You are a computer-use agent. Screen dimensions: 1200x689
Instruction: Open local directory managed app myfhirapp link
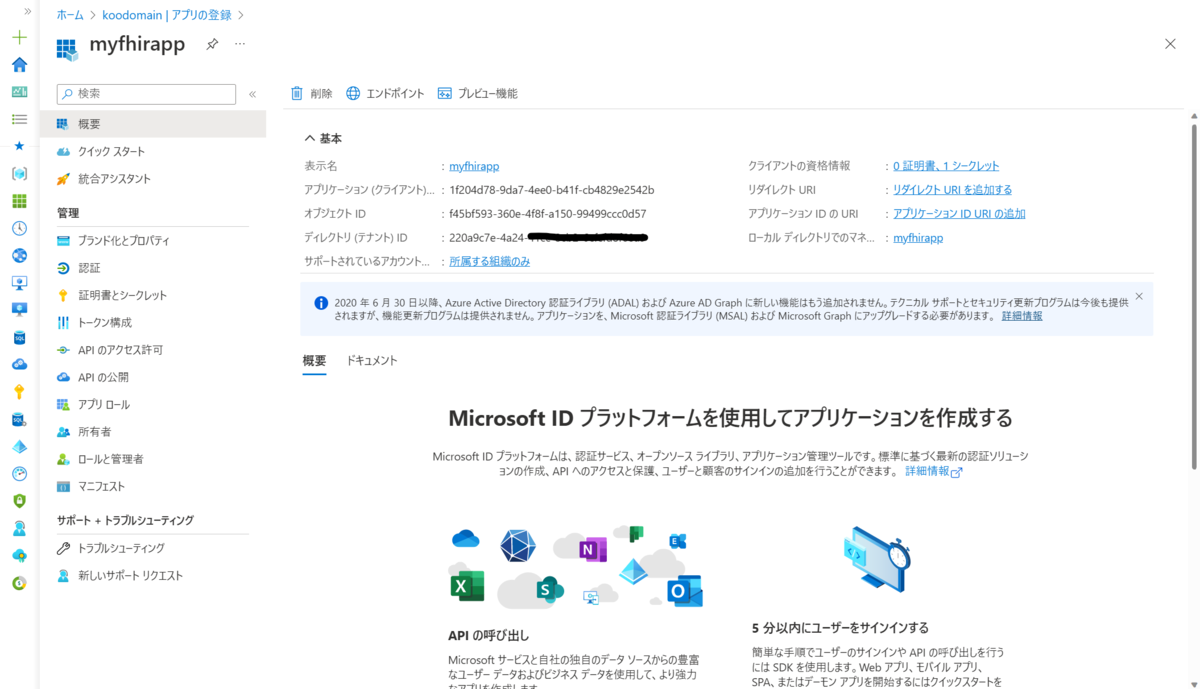(918, 238)
